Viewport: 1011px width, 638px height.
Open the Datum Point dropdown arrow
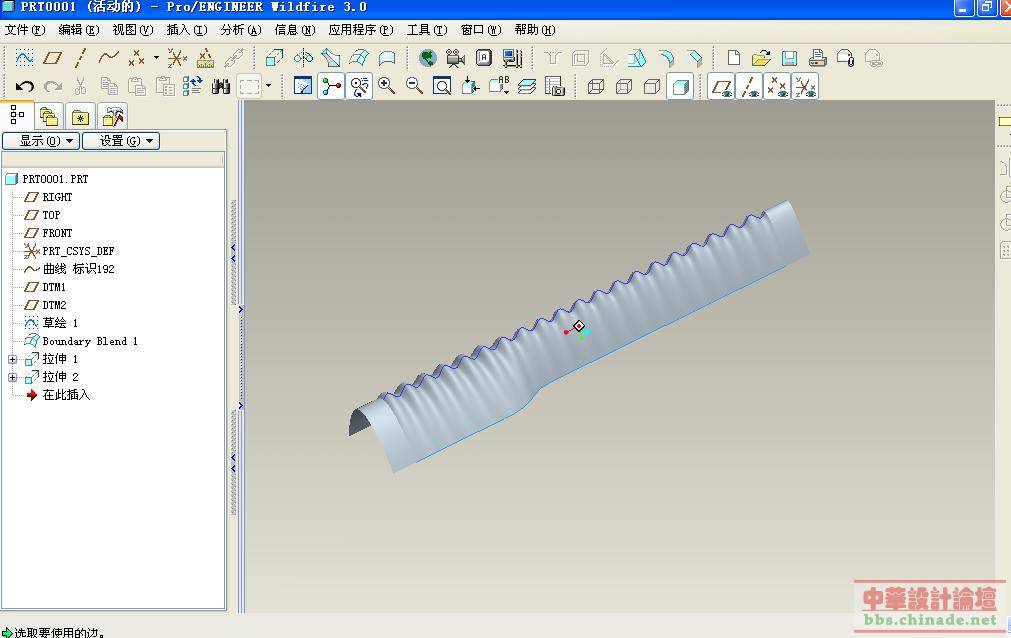pyautogui.click(x=156, y=58)
